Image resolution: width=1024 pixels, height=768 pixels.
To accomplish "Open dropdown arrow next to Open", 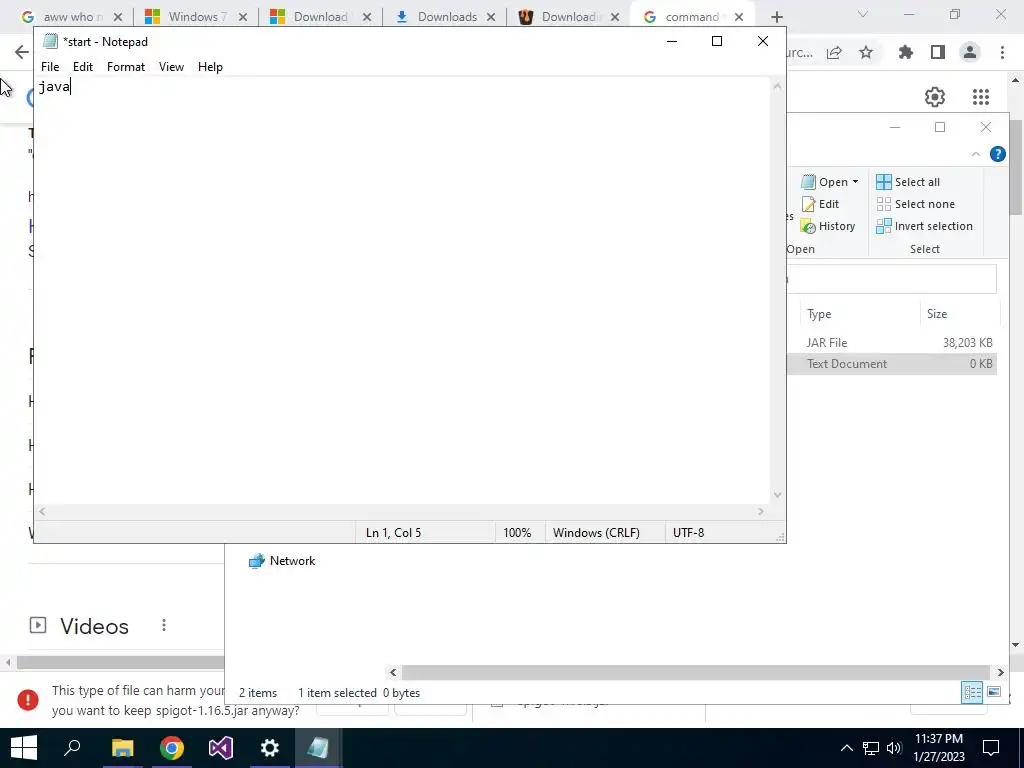I will [856, 182].
